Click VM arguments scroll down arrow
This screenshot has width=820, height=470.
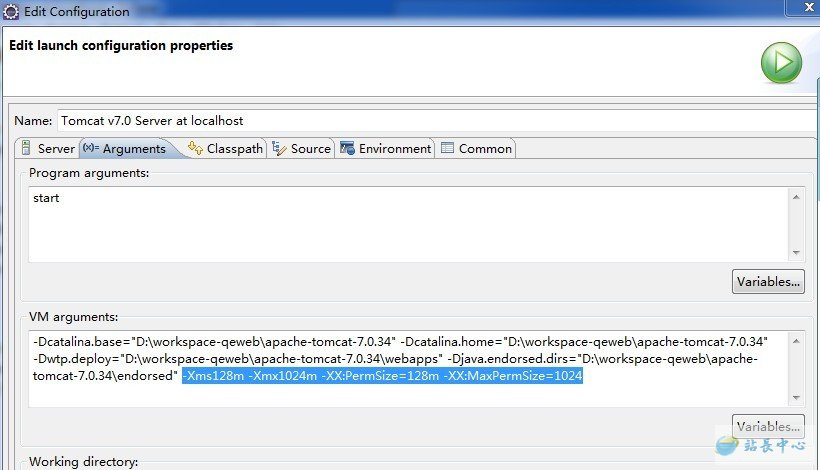click(796, 397)
